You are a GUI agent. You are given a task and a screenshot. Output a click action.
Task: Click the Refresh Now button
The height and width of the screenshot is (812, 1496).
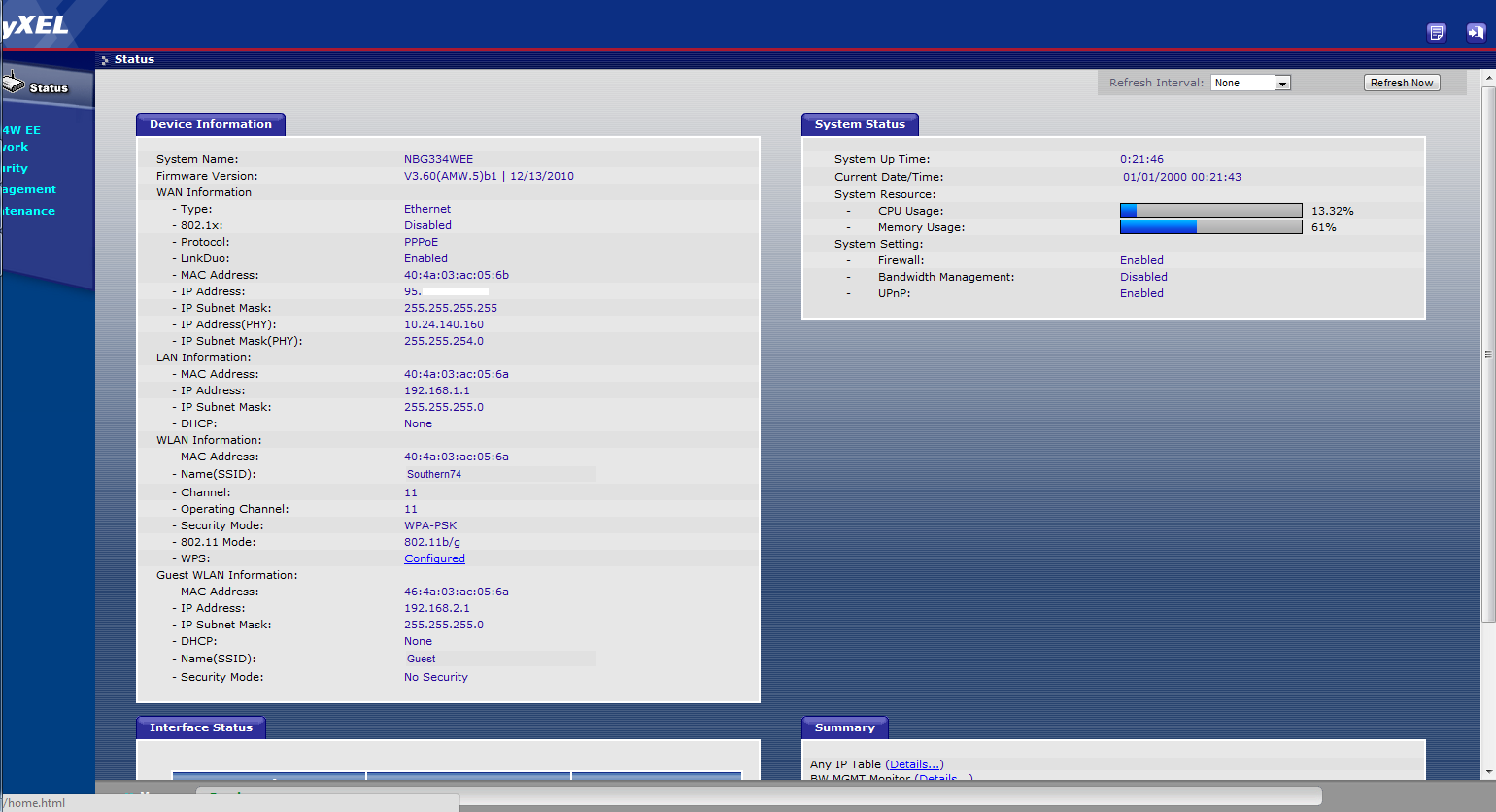[x=1402, y=83]
